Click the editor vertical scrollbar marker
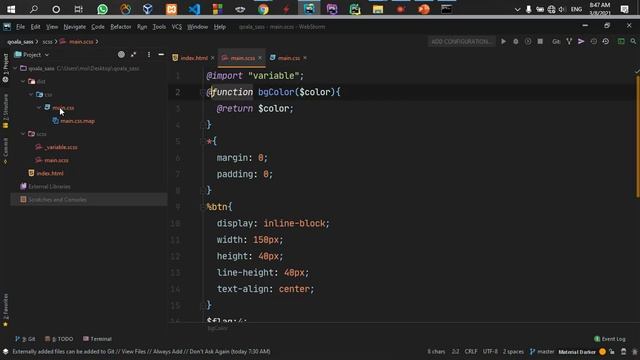640x360 pixels. pos(637,137)
